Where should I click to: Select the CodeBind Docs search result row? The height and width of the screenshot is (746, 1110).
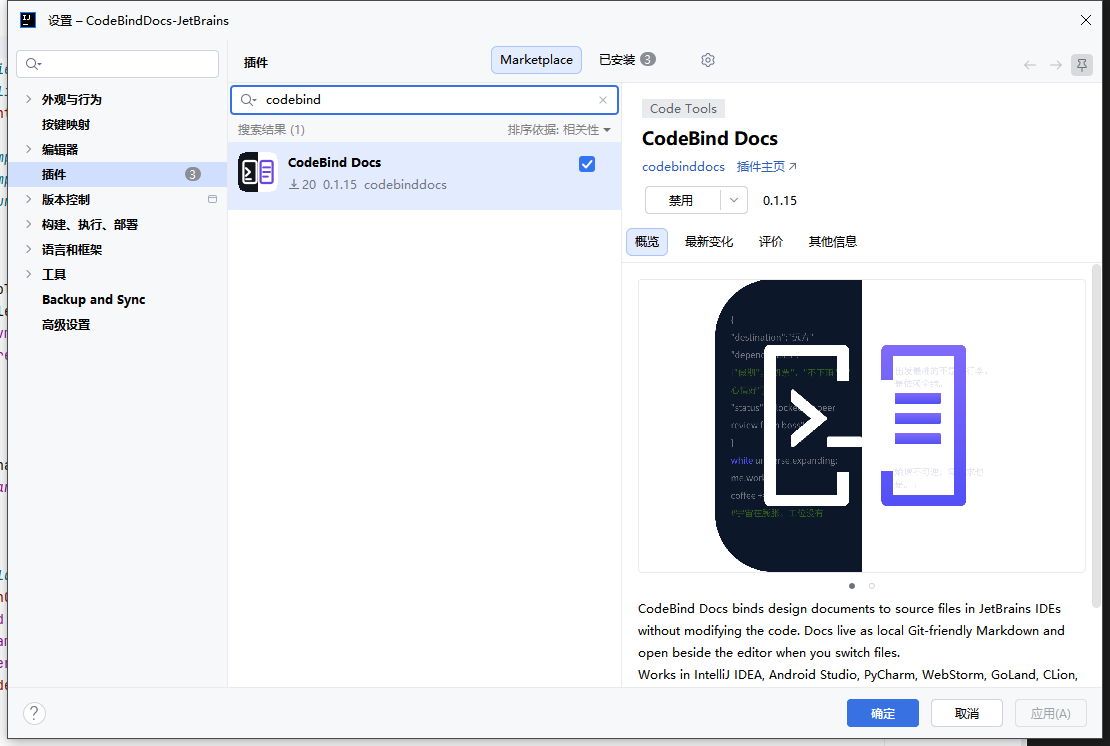pos(425,176)
